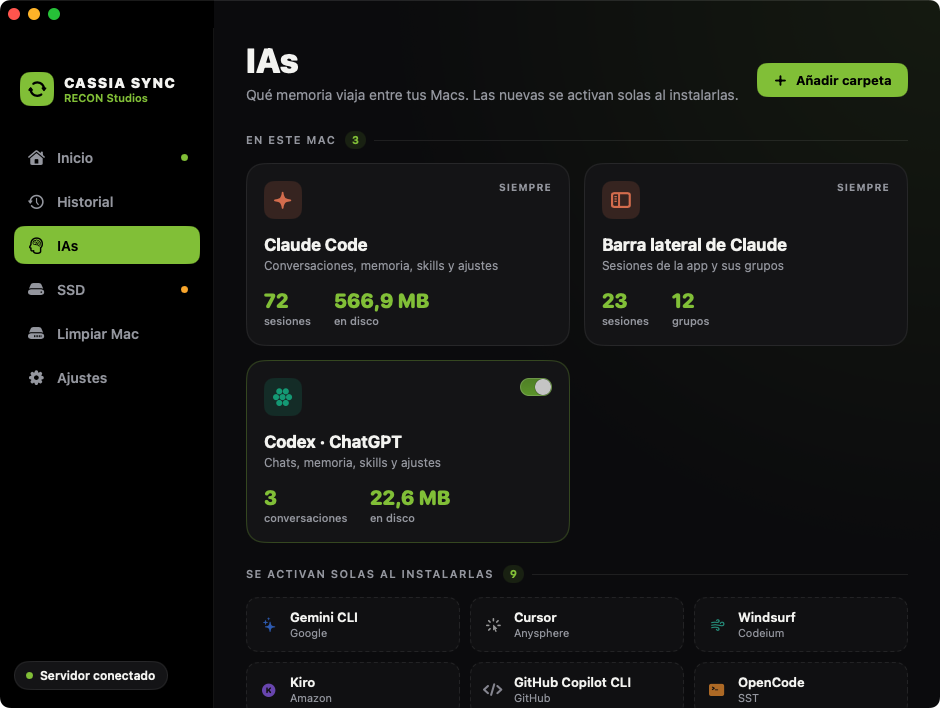This screenshot has width=940, height=708.
Task: Click the 22,6 MB en disco value
Action: click(410, 498)
